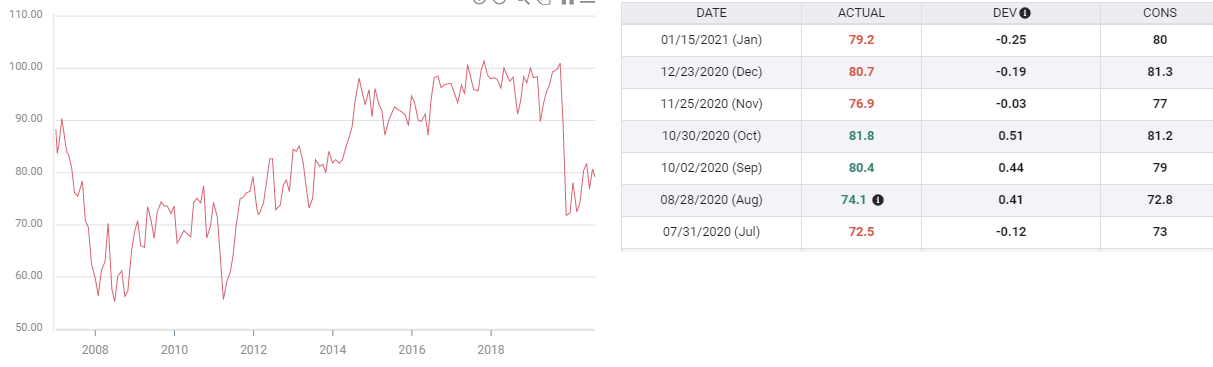Select the 12/23/2020 (Dec) row date
Image resolution: width=1213 pixels, height=367 pixels.
tap(711, 72)
